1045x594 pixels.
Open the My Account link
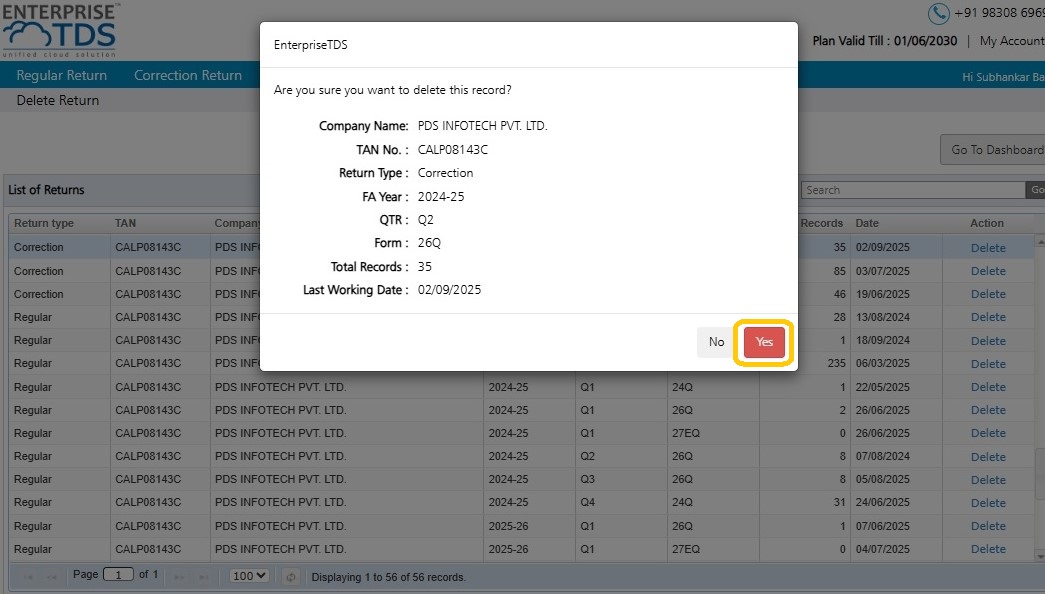point(1011,41)
